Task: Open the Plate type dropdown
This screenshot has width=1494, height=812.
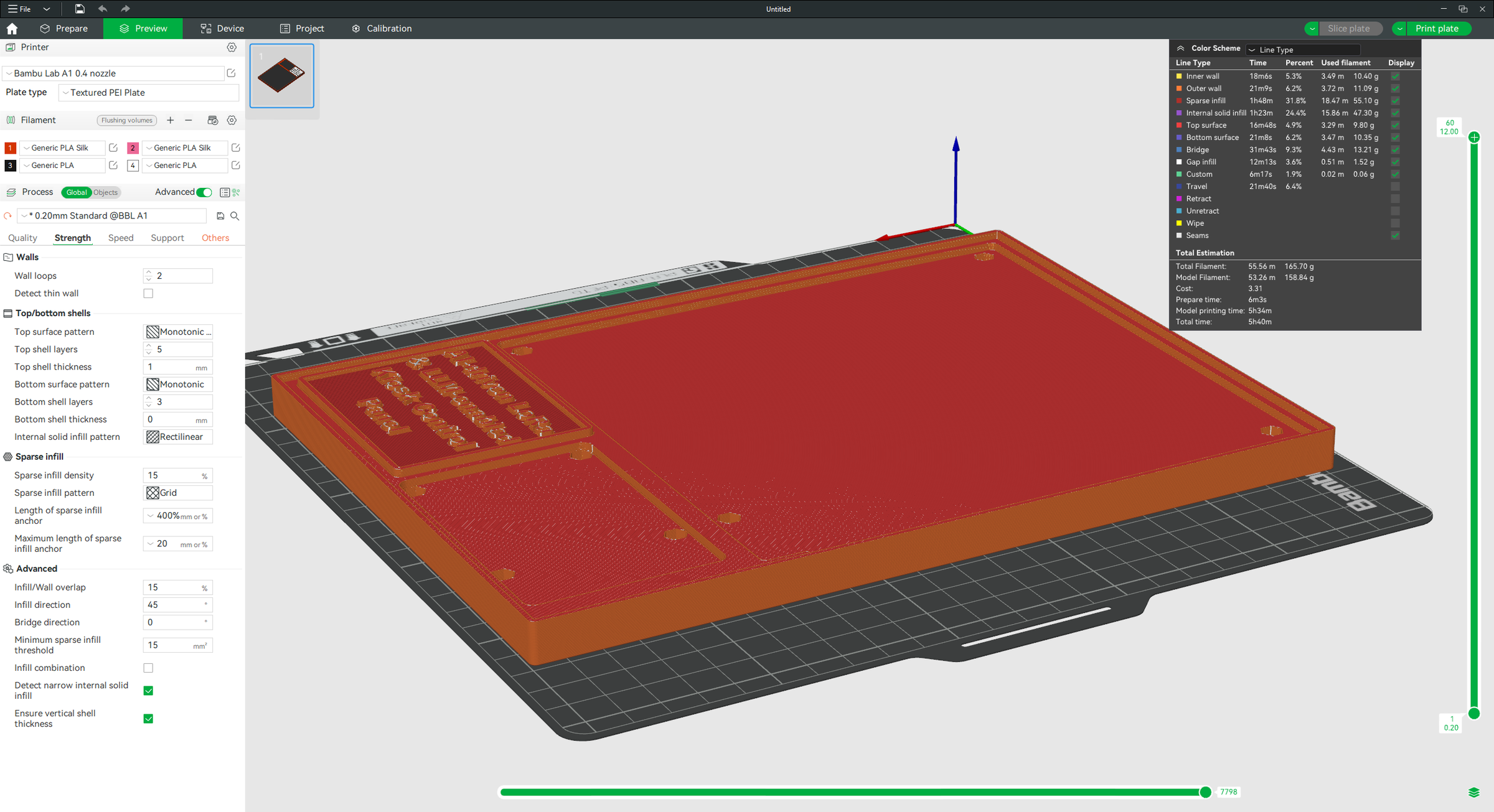Action: (149, 93)
